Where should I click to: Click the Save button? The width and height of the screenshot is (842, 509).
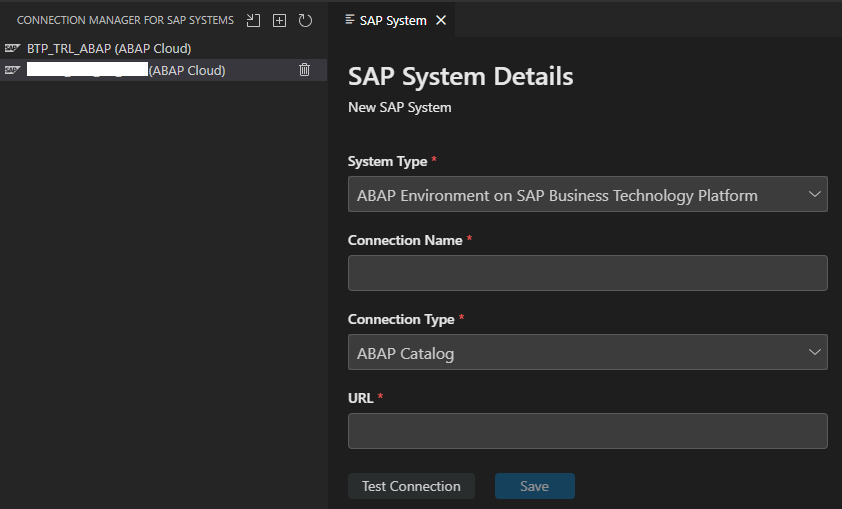pyautogui.click(x=535, y=486)
